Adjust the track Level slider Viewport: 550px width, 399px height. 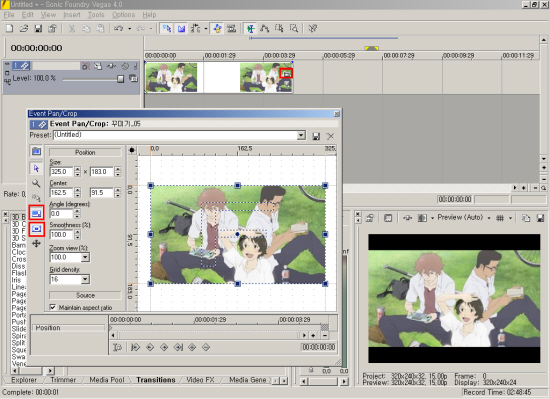pyautogui.click(x=120, y=79)
